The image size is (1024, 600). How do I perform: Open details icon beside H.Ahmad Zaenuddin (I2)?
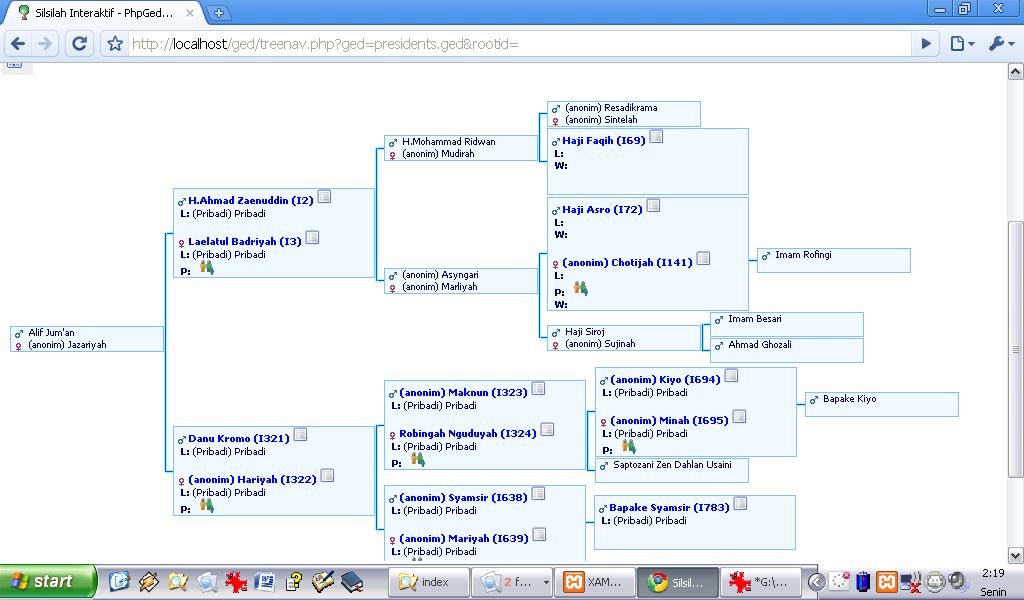pos(324,197)
